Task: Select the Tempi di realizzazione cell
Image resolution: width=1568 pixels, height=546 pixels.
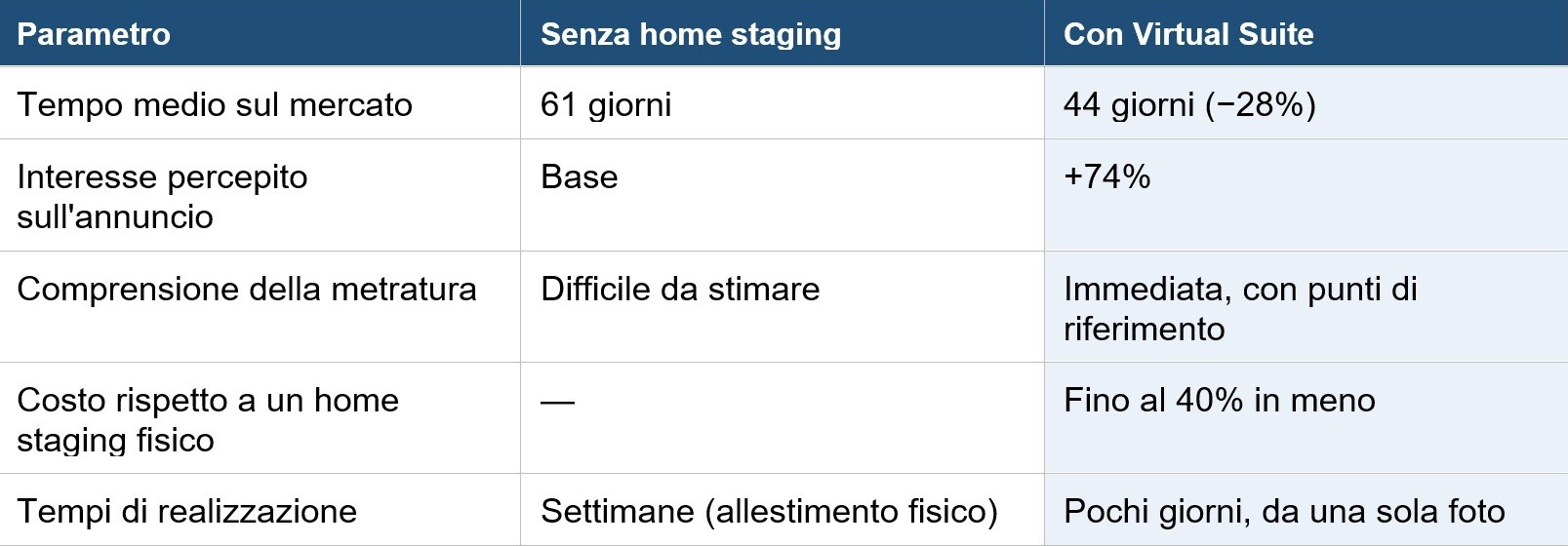Action: pos(260,510)
